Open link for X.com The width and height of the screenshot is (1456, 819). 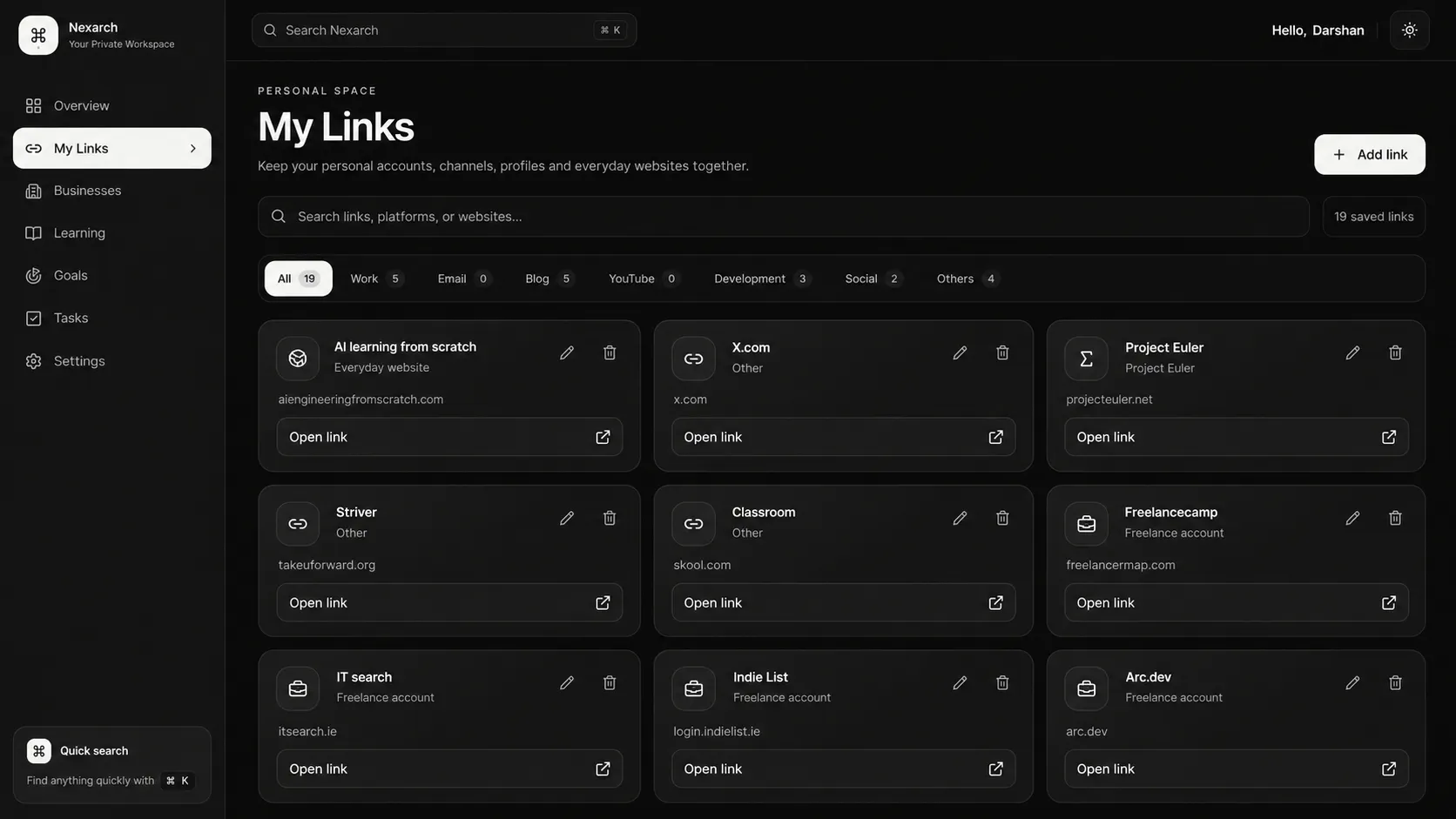843,437
